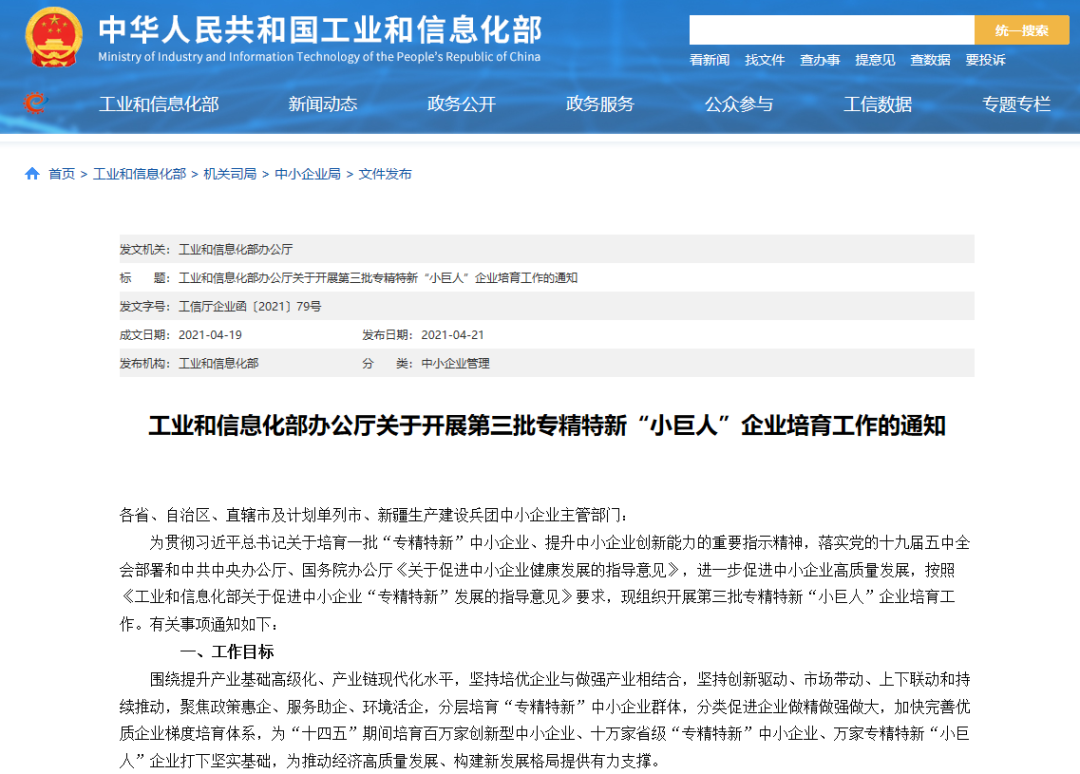1080x774 pixels.
Task: Click the home icon in breadcrumb
Action: pyautogui.click(x=32, y=174)
